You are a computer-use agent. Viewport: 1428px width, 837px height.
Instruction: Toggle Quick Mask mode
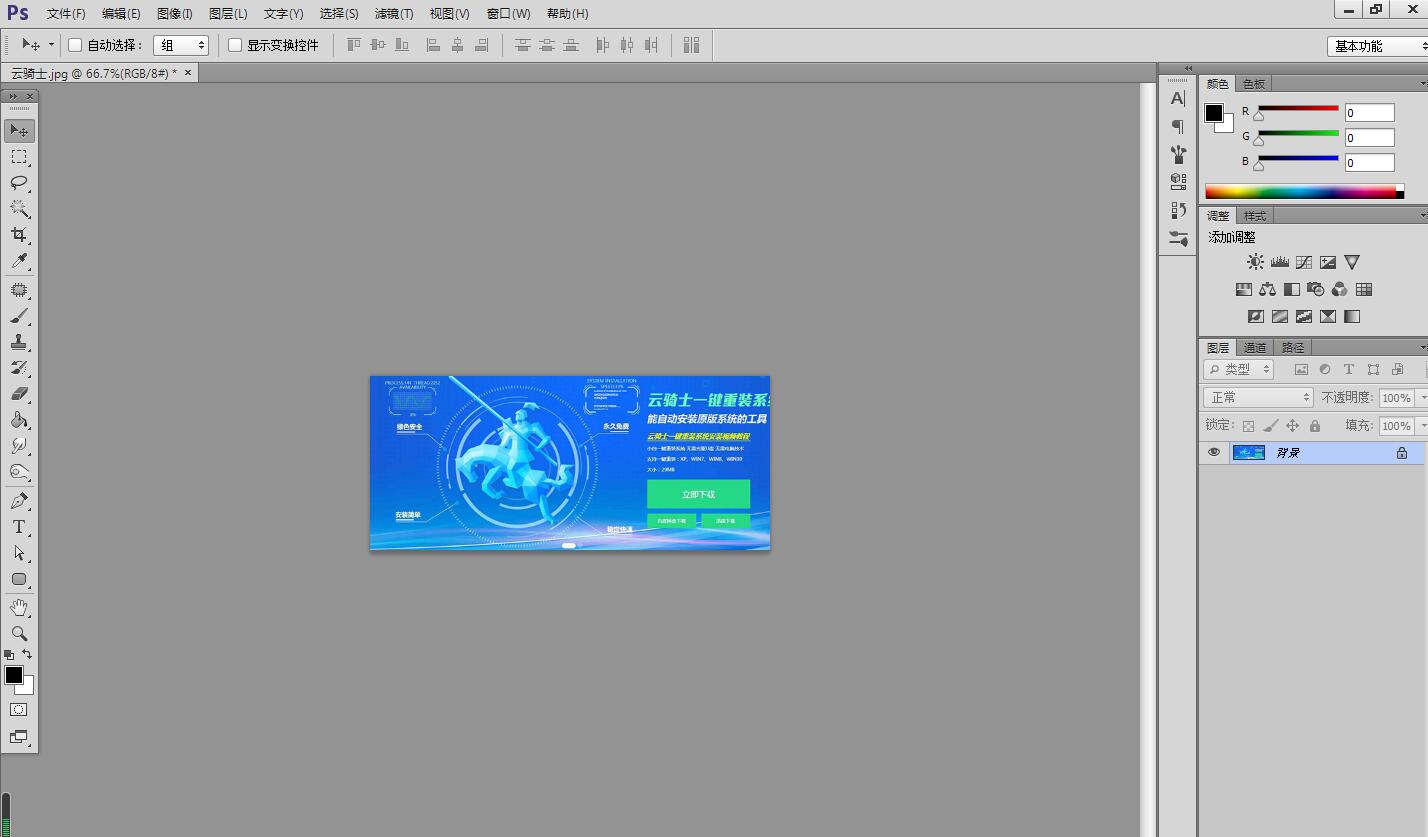pos(19,710)
